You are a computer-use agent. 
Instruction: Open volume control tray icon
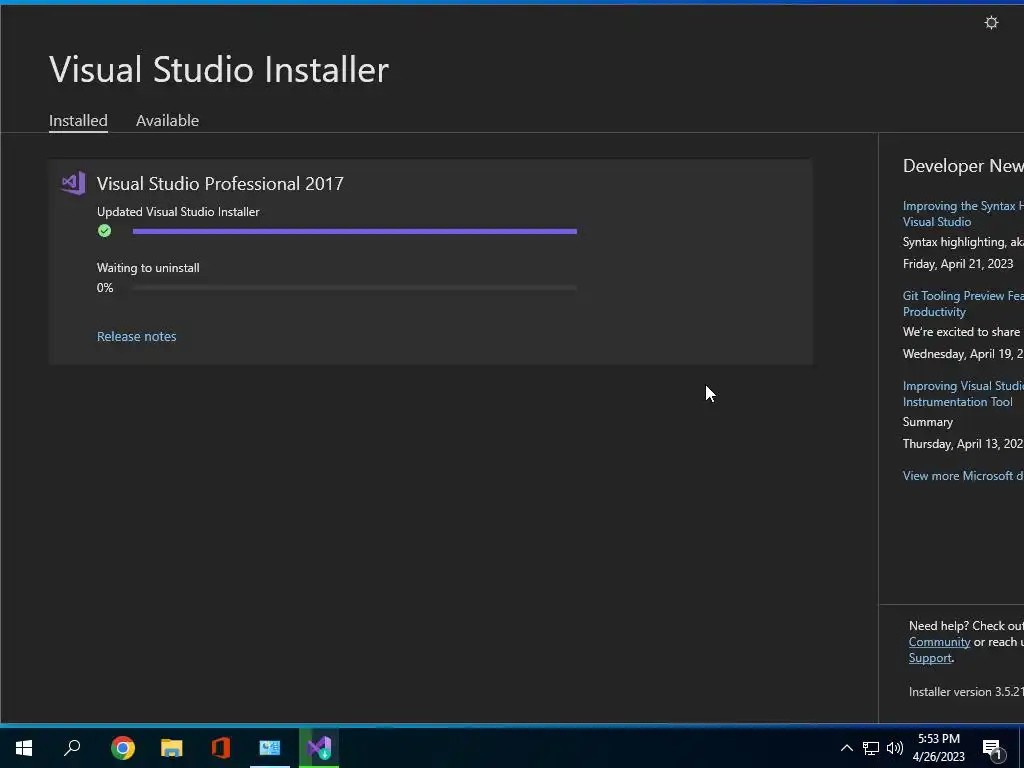895,748
